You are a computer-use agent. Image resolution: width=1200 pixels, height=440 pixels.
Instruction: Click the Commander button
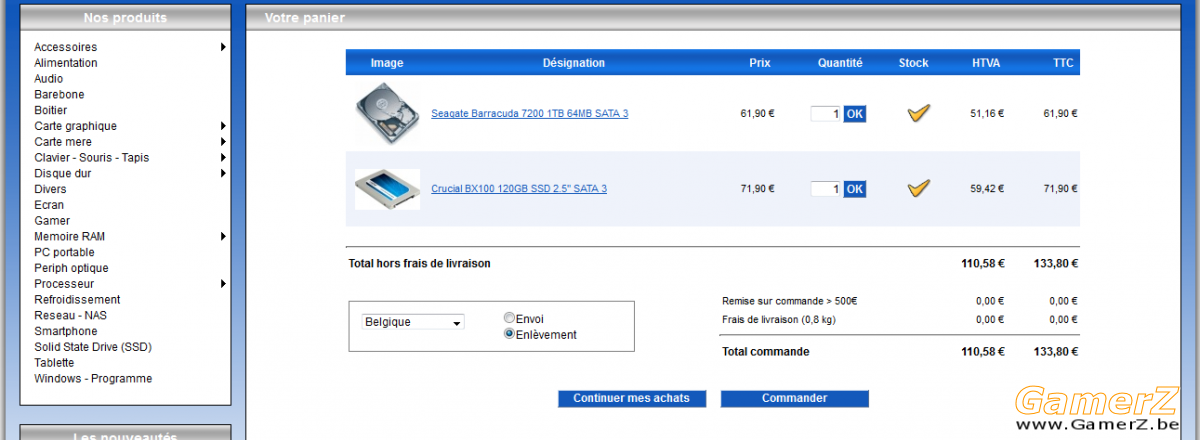[795, 398]
